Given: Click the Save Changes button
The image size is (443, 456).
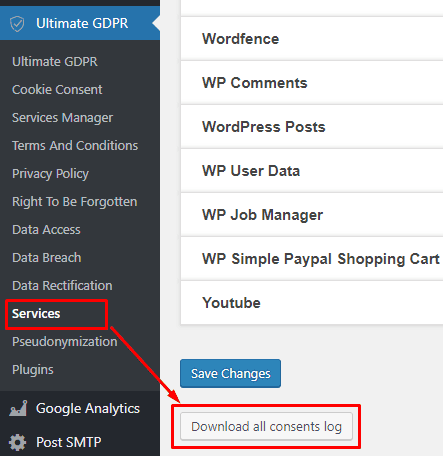Looking at the screenshot, I should pos(230,373).
